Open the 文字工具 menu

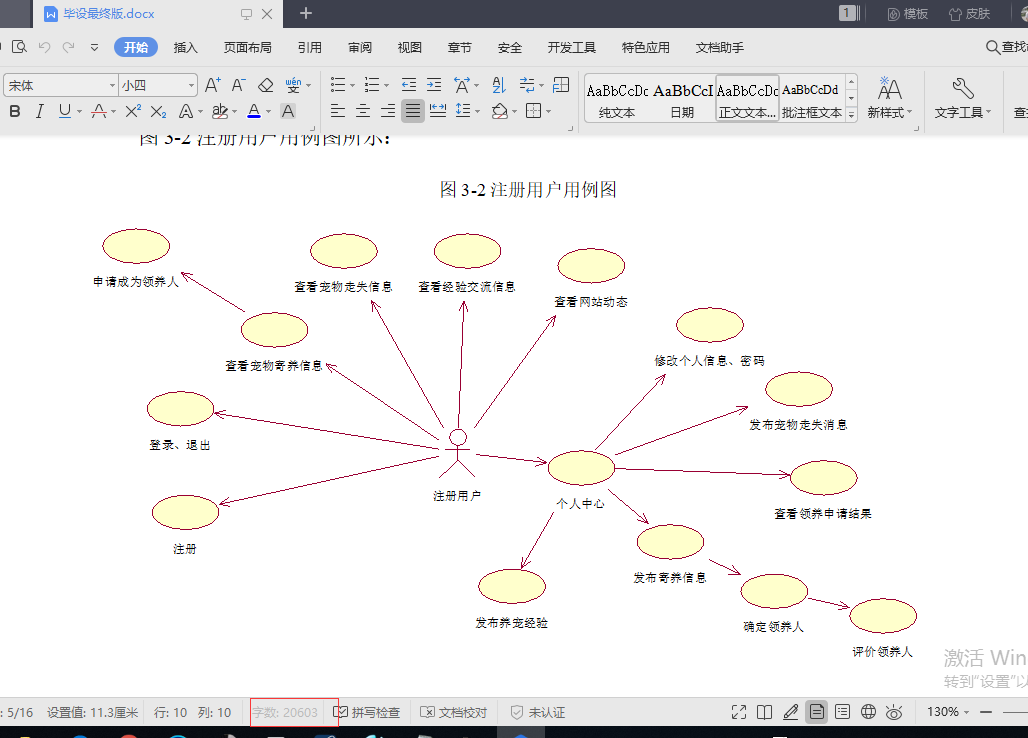[962, 98]
